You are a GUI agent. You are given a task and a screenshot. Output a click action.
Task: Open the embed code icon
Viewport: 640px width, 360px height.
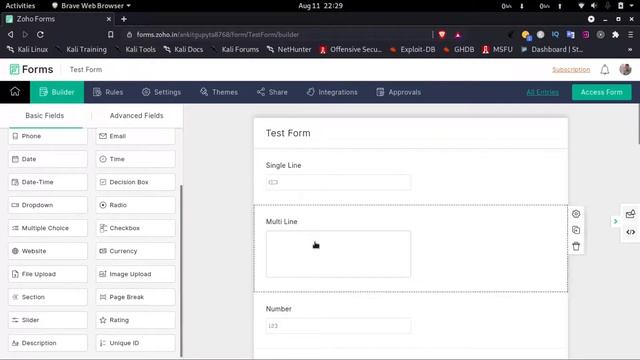[x=630, y=232]
